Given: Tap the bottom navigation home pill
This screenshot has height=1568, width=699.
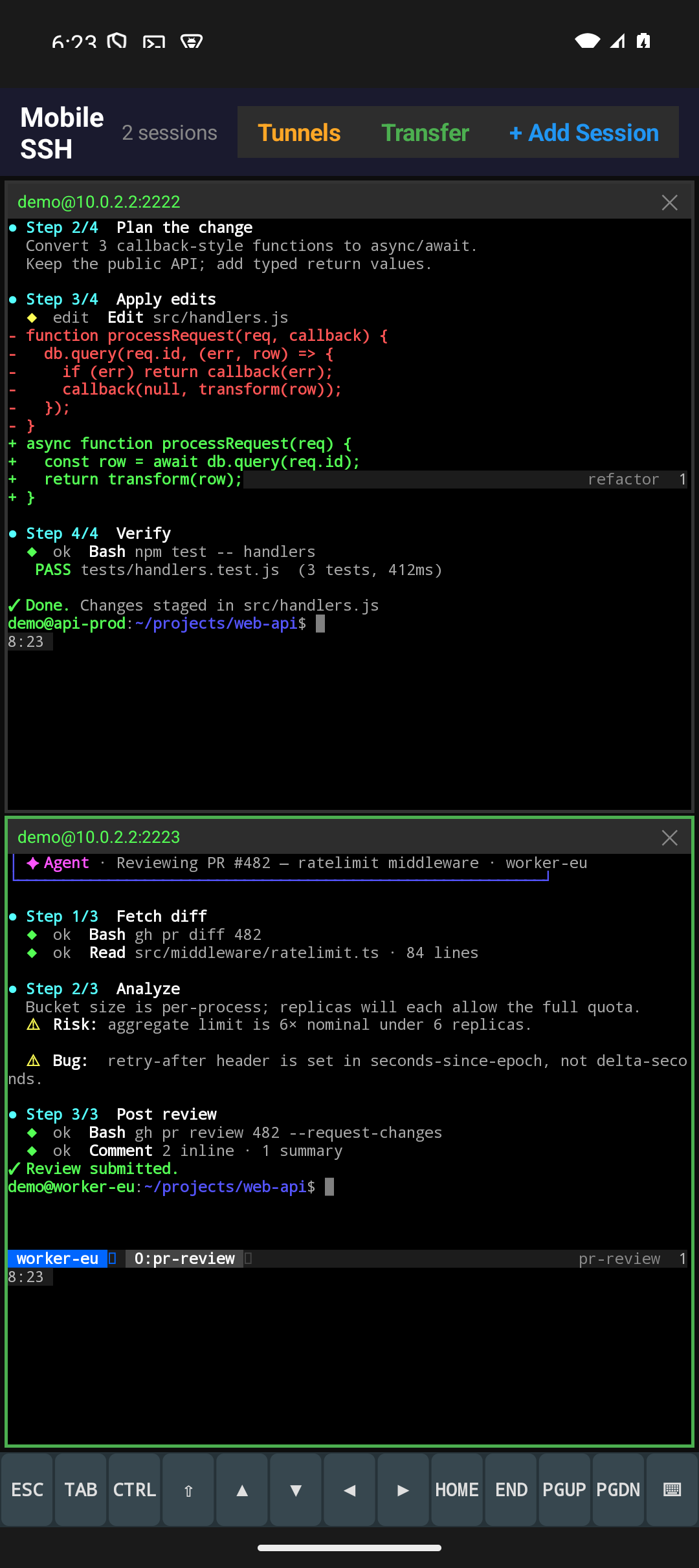Looking at the screenshot, I should click(x=349, y=1548).
